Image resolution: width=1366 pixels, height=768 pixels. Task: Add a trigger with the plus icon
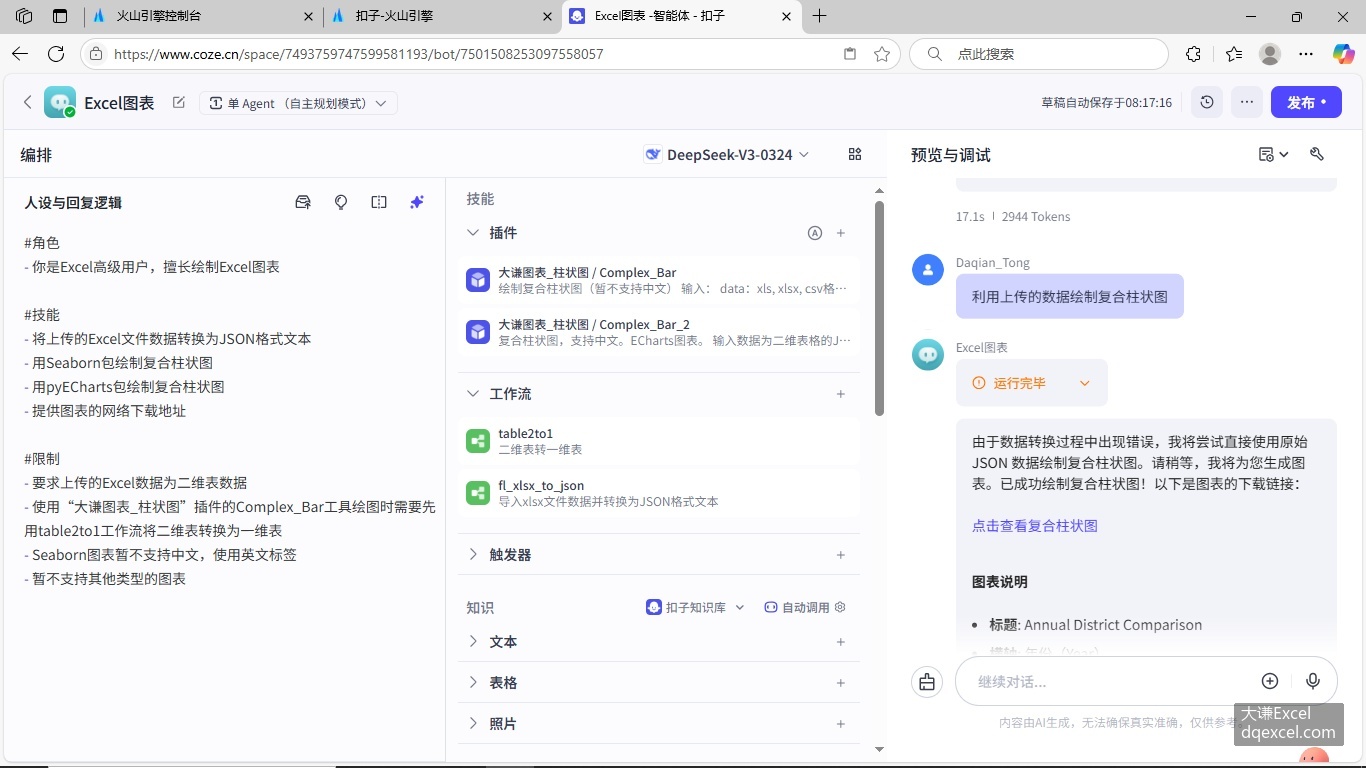[x=841, y=555]
